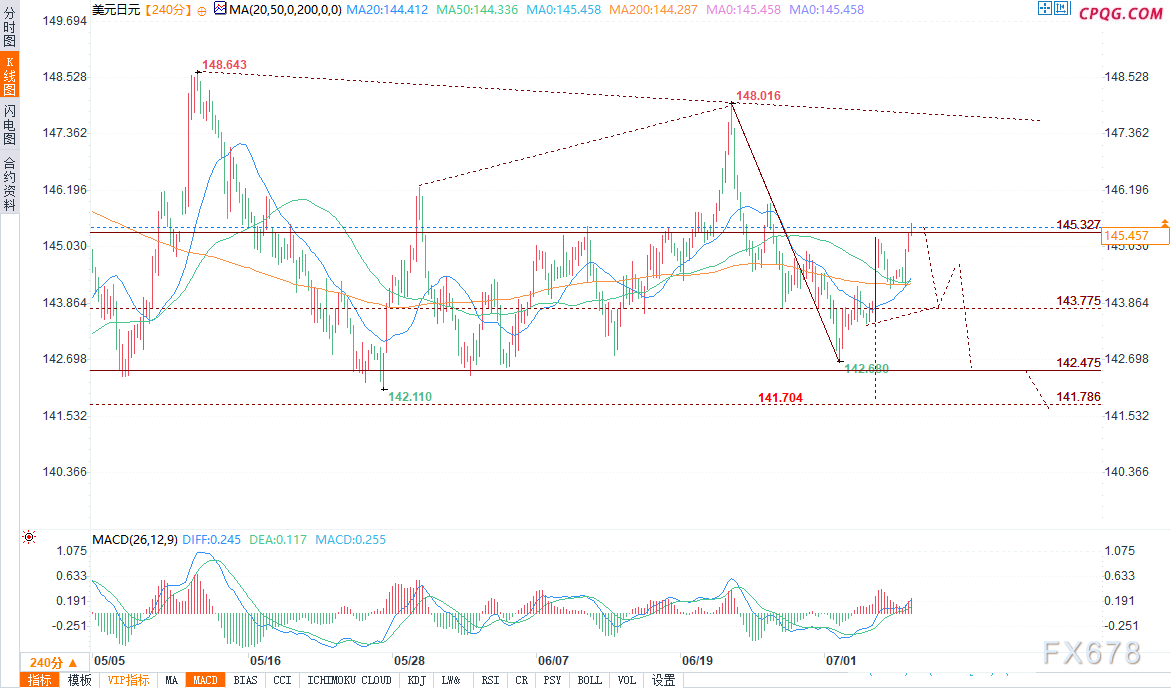This screenshot has width=1171, height=688.
Task: Open the MA(20,50,0,200,0,0) parameters label
Action: click(x=285, y=10)
